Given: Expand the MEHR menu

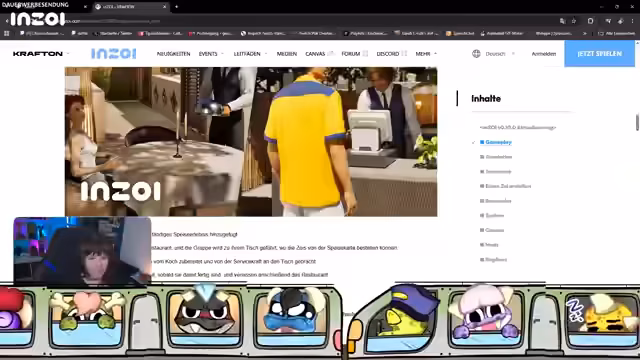Looking at the screenshot, I should [426, 54].
